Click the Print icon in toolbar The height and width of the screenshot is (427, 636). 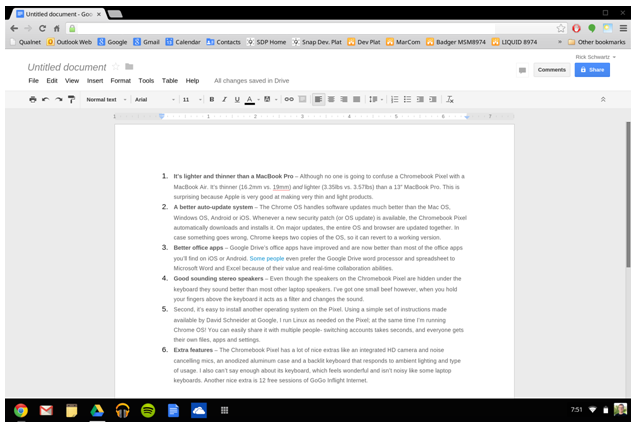[33, 100]
